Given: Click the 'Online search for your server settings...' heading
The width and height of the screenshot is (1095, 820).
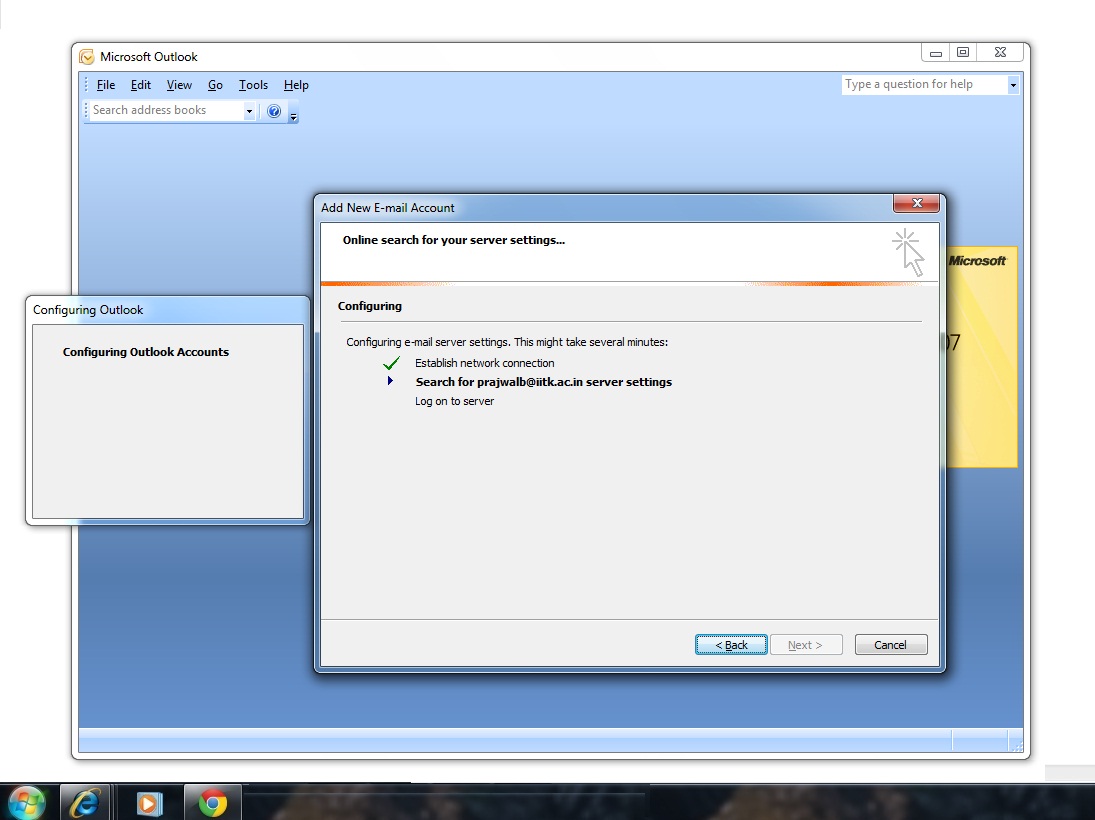Looking at the screenshot, I should 454,240.
